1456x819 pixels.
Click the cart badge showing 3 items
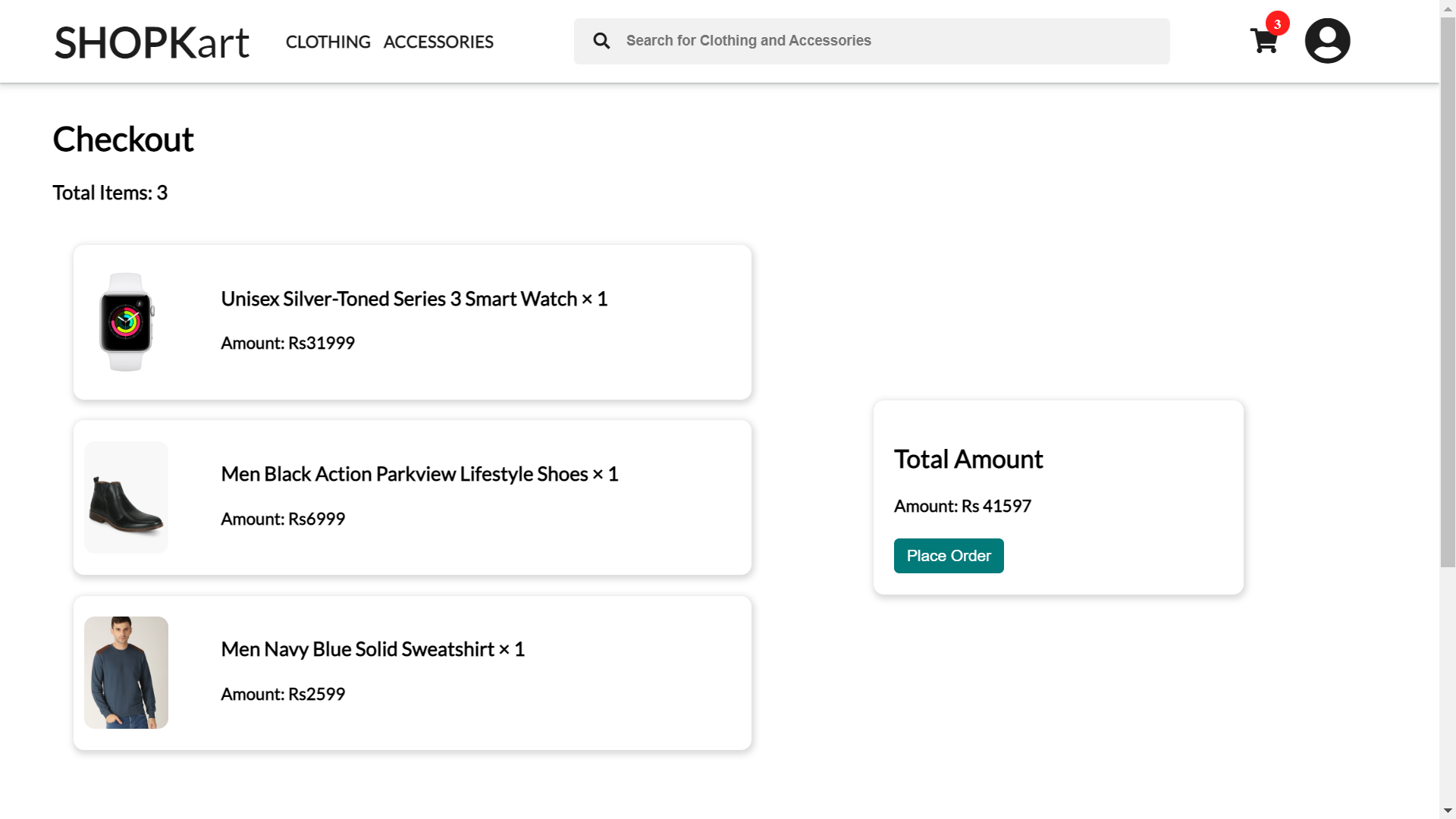coord(1277,24)
